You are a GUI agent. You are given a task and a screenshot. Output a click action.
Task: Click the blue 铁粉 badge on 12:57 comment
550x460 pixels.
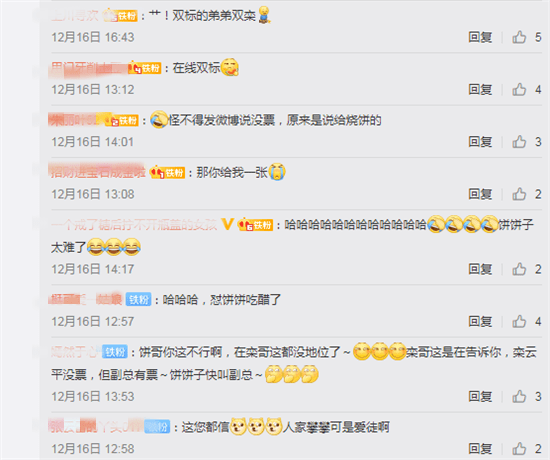(x=139, y=299)
